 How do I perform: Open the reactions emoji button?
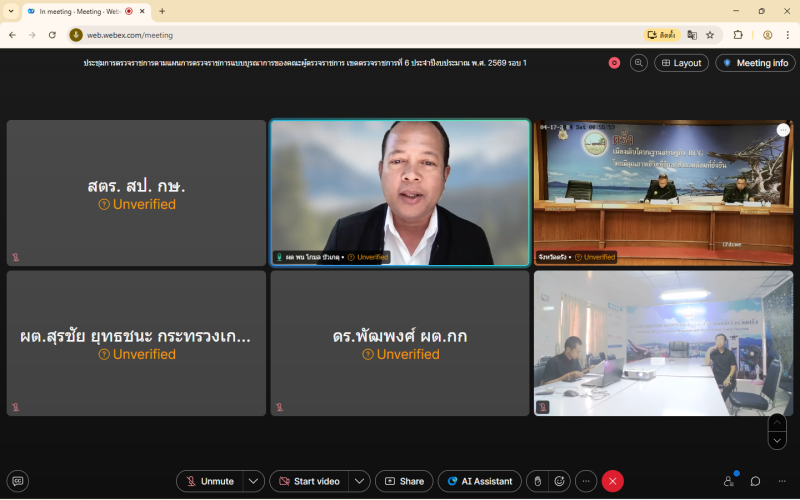point(561,481)
